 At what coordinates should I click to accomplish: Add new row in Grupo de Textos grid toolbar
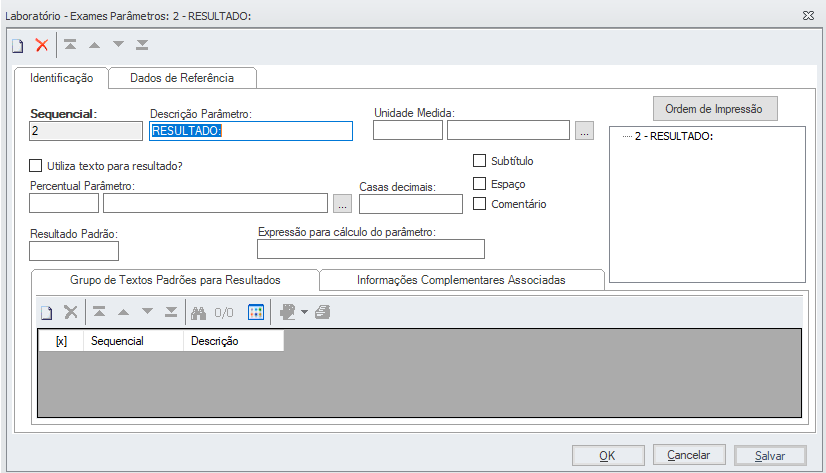click(x=47, y=313)
